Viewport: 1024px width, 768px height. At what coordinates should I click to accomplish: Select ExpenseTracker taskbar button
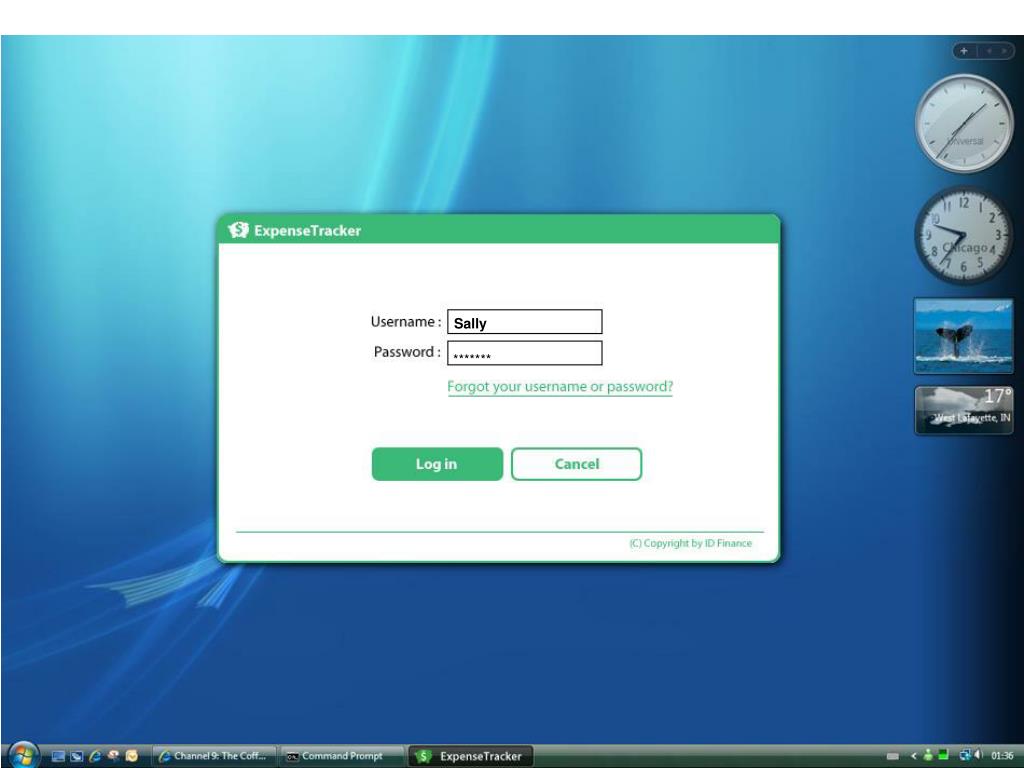point(471,756)
